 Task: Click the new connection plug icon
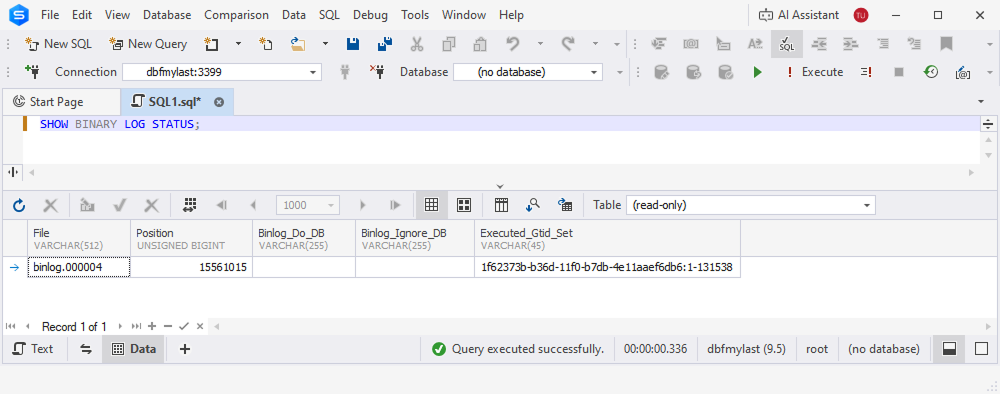(33, 72)
